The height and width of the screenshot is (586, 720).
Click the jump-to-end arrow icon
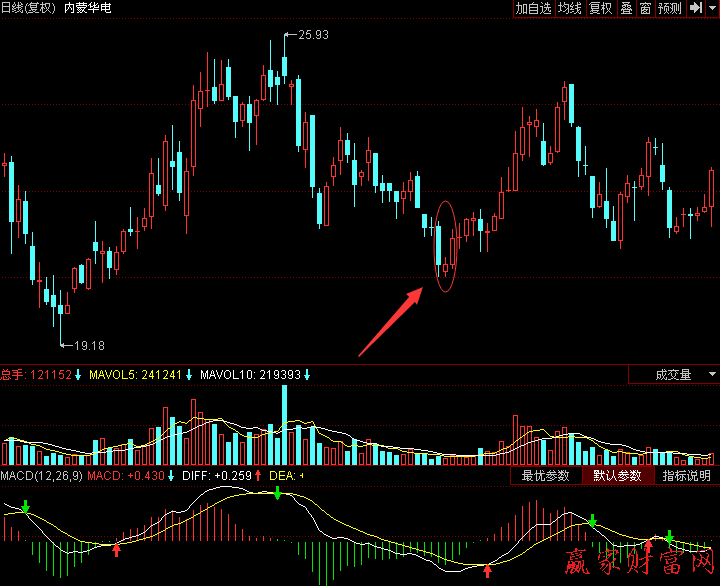(x=695, y=8)
